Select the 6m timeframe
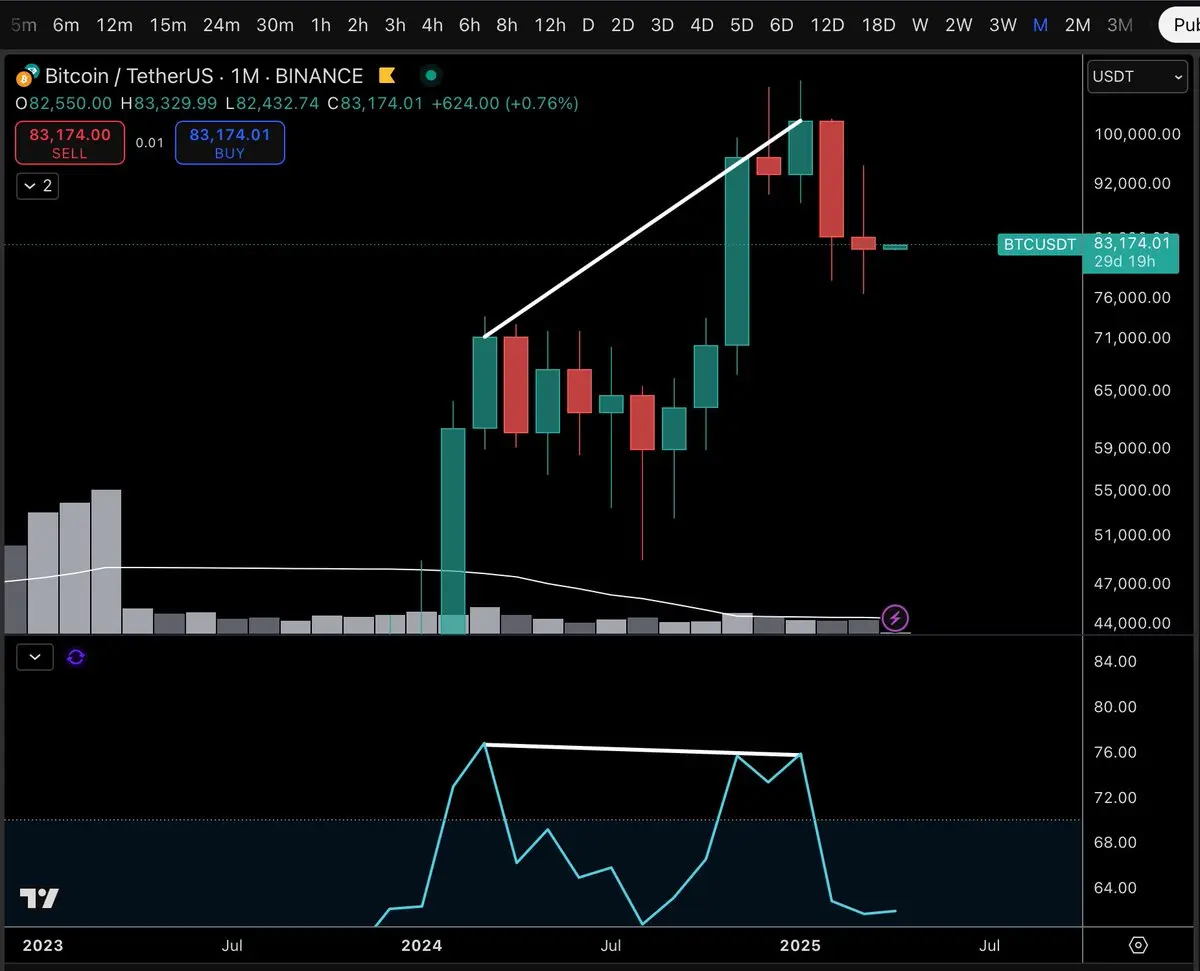Viewport: 1200px width, 971px height. [x=66, y=25]
